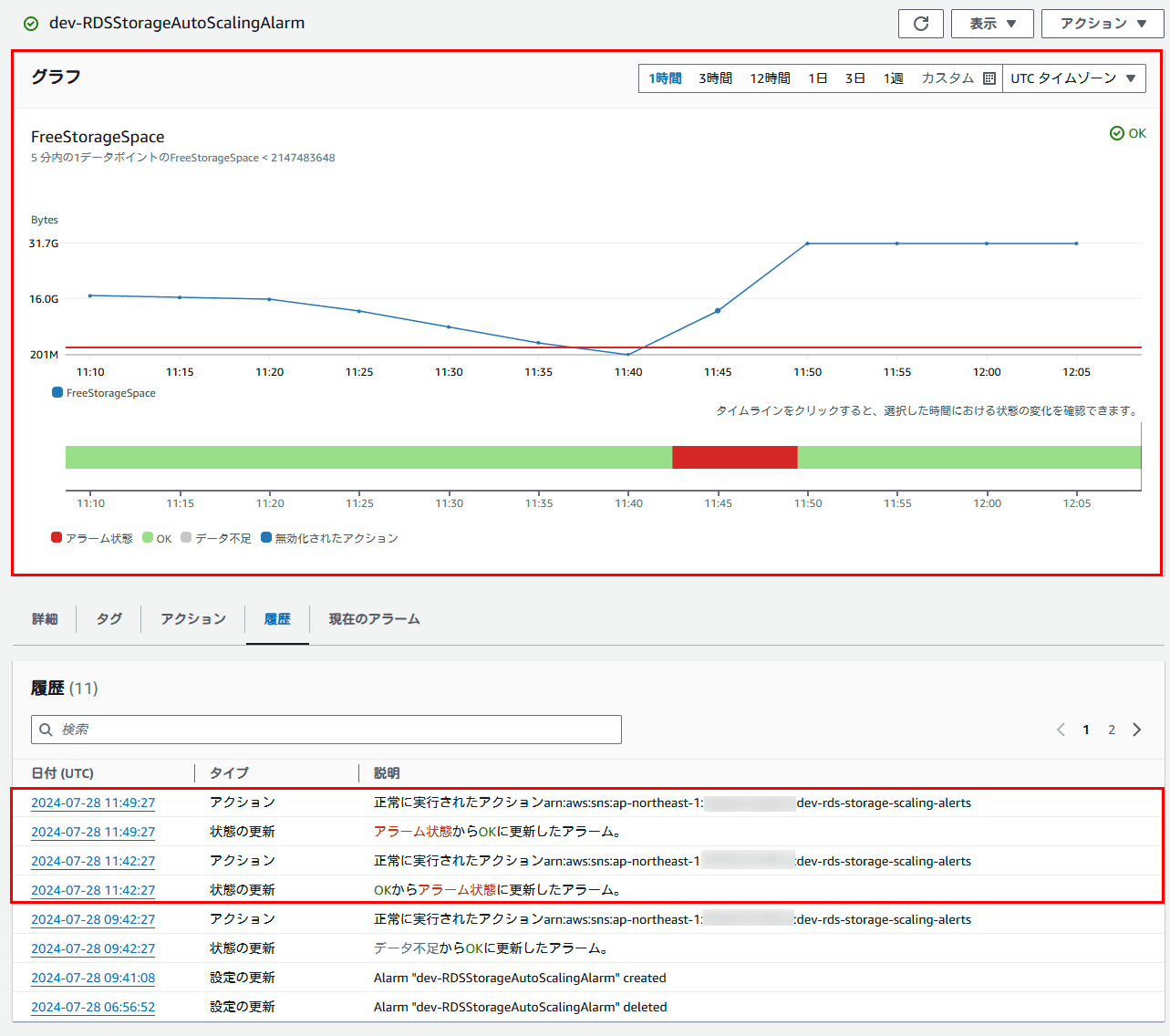Screen dimensions: 1170x1036
Task: Click the refresh alarm icon button
Action: click(921, 24)
